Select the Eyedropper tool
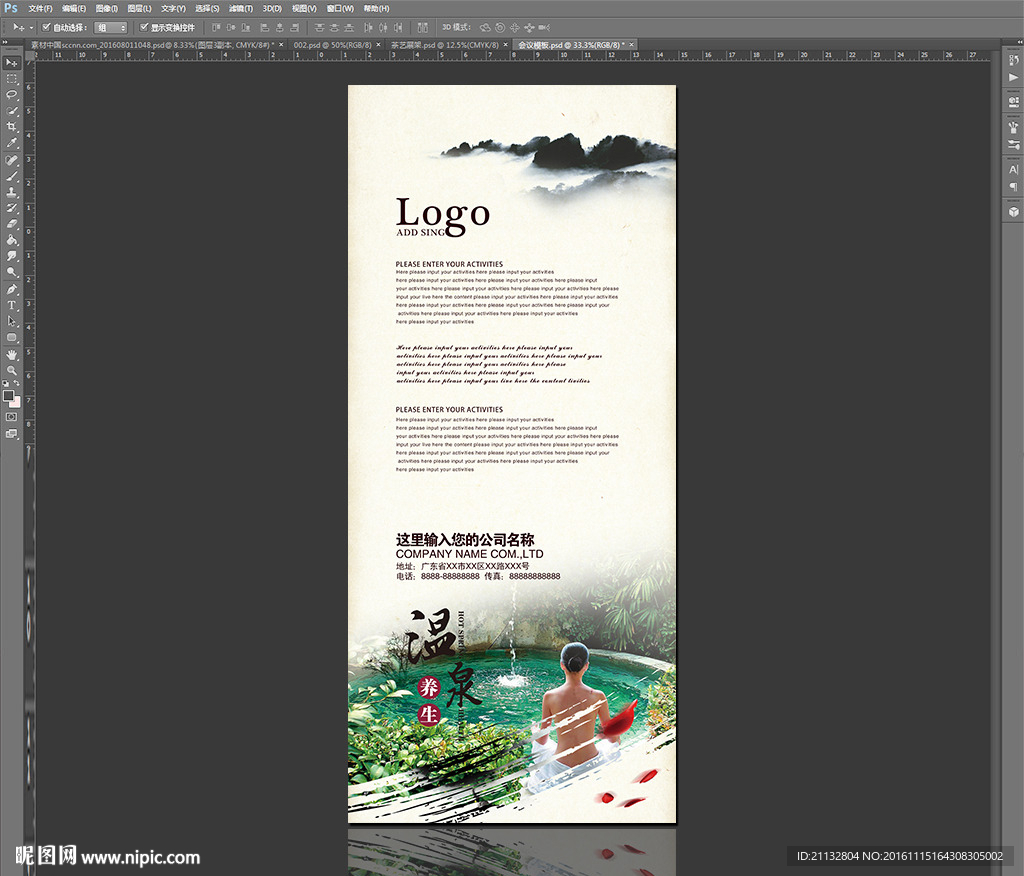The height and width of the screenshot is (876, 1024). 12,143
